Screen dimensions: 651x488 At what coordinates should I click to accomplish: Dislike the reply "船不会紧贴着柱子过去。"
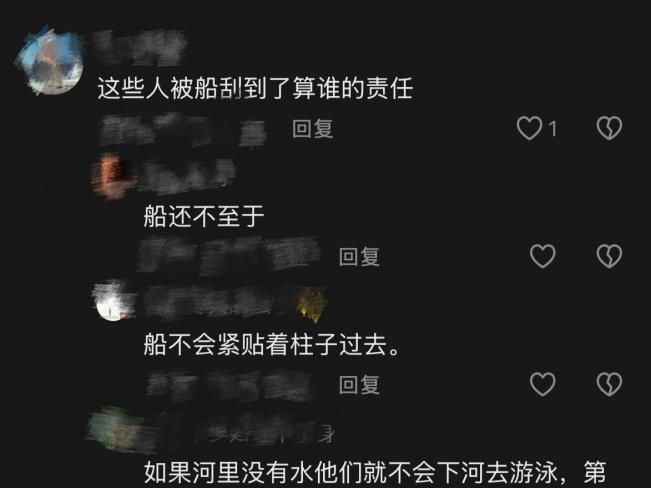point(609,384)
